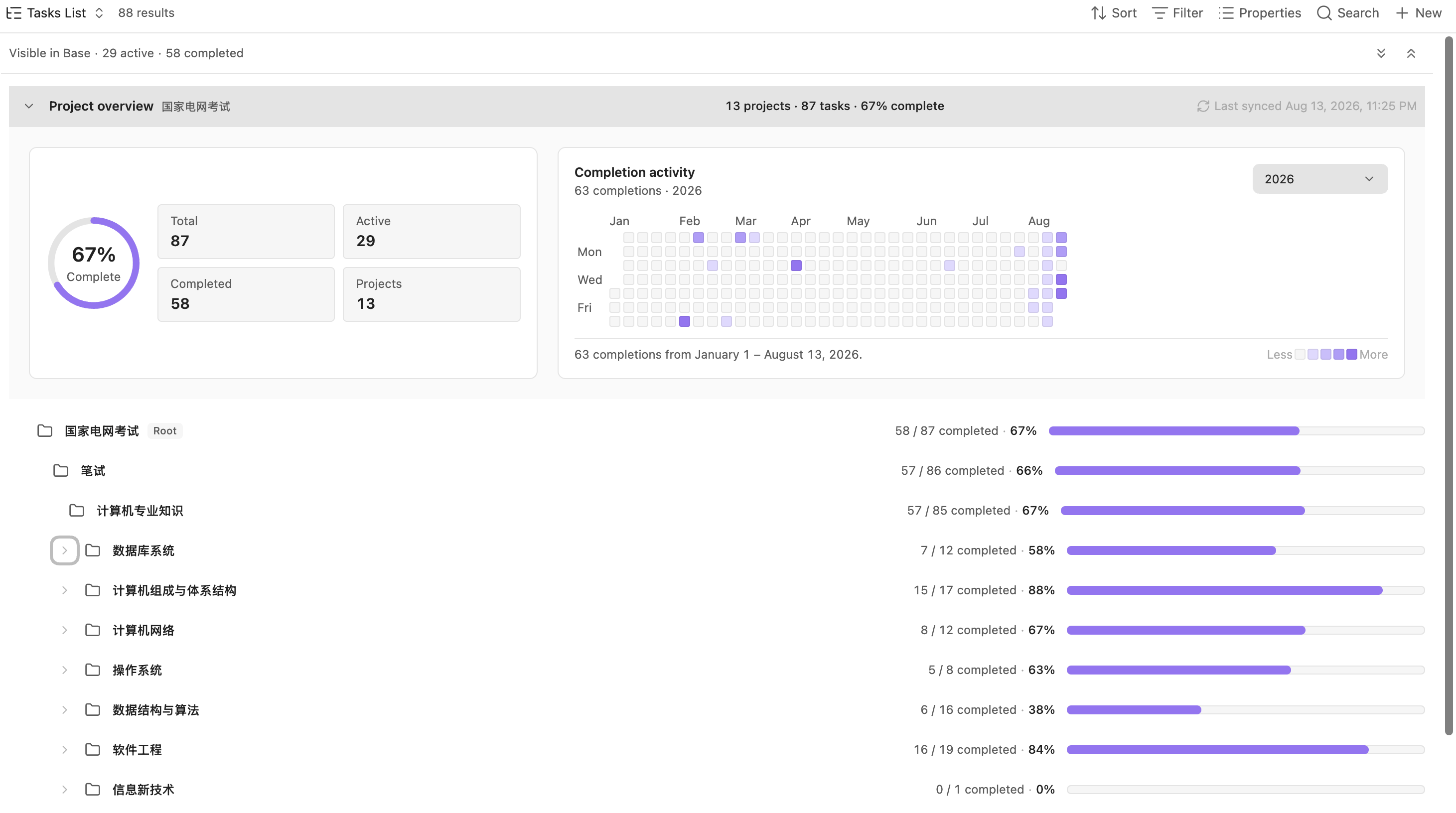The width and height of the screenshot is (1456, 813).
Task: Create a New task entry
Action: click(x=1418, y=13)
